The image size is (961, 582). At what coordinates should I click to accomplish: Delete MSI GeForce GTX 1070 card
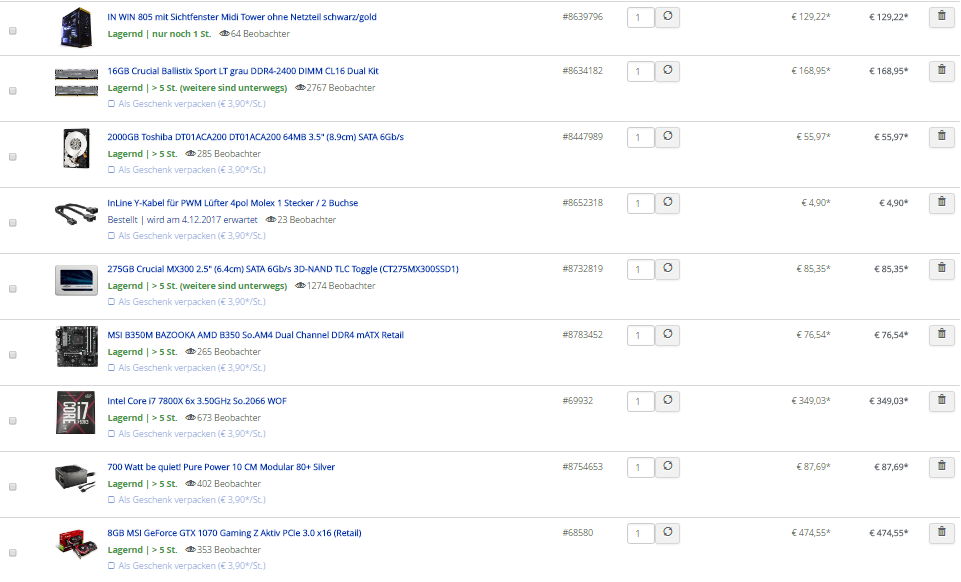point(941,534)
